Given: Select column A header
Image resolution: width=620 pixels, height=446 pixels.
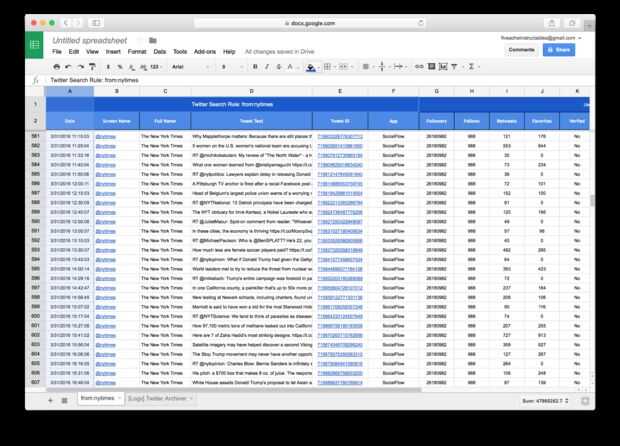Looking at the screenshot, I should [70, 91].
